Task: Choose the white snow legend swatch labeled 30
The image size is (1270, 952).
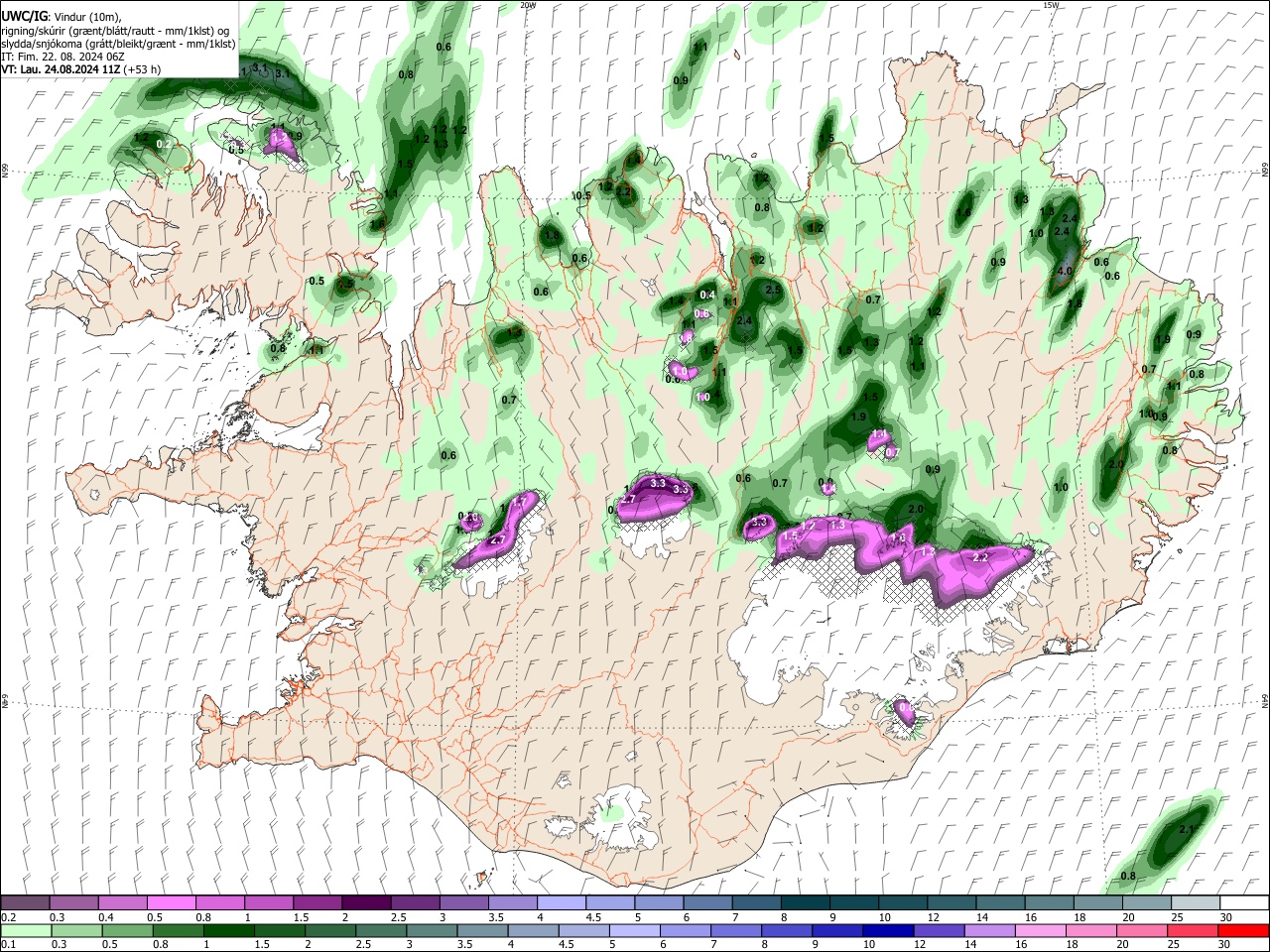Action: [x=1243, y=902]
